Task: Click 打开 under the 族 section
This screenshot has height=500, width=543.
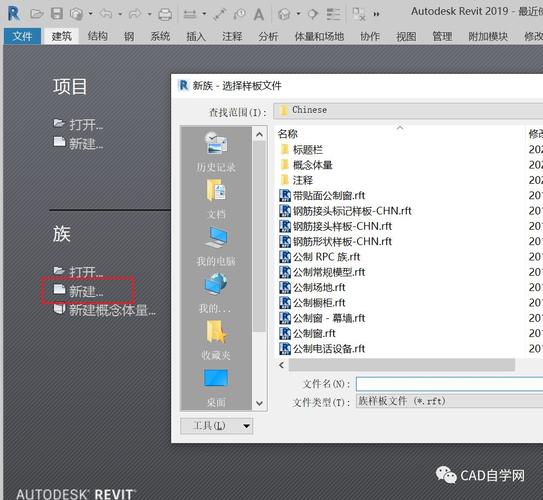Action: [79, 271]
